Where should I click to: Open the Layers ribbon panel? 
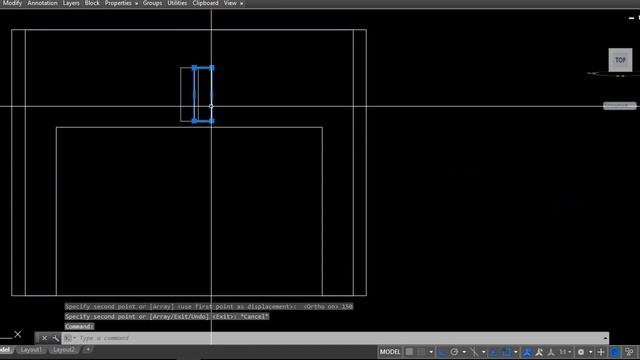(x=71, y=3)
